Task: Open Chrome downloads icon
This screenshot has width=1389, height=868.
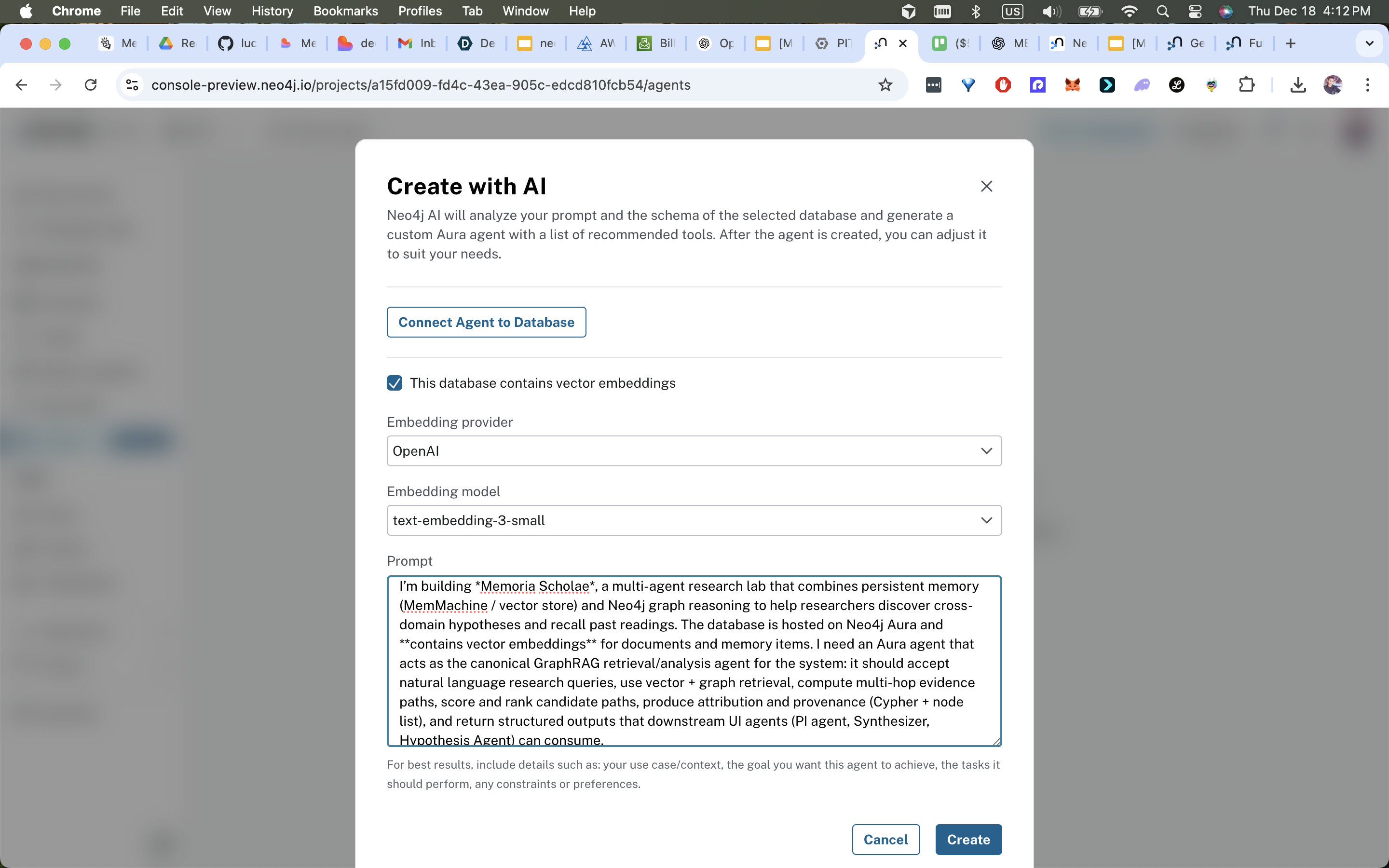Action: (1298, 85)
